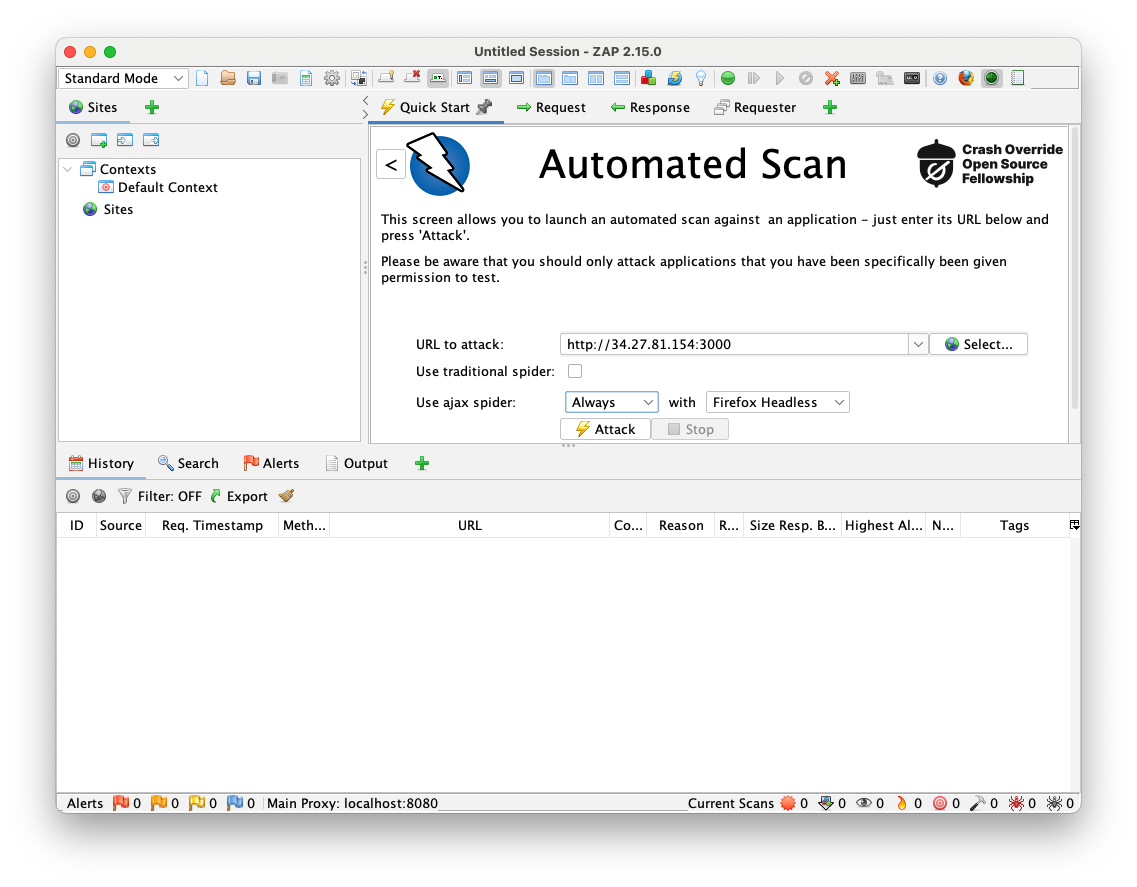Viewport: 1137px width, 887px height.
Task: Click the light bulb show tab toolbar icon
Action: point(386,78)
